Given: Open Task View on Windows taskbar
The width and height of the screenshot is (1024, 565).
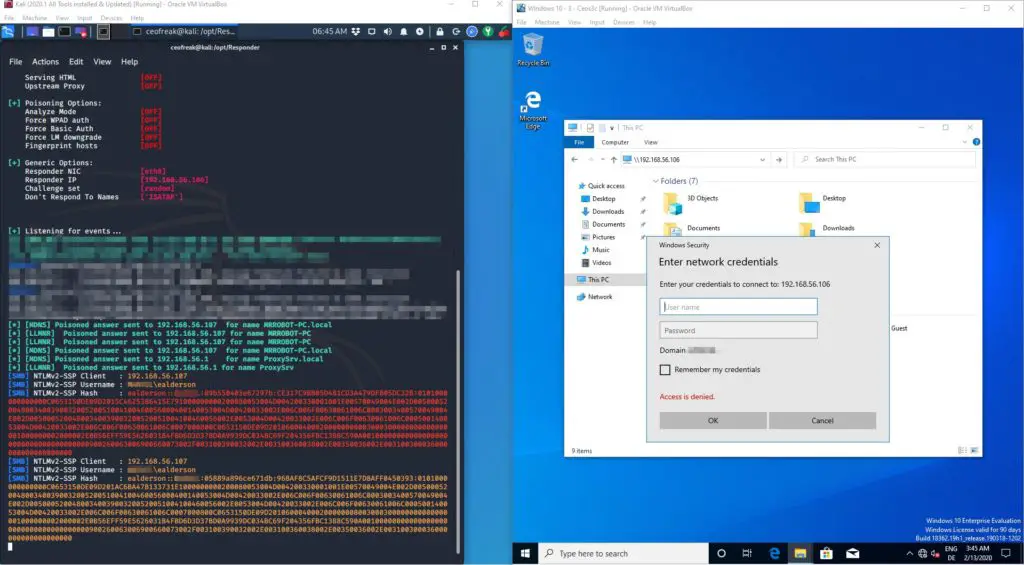Looking at the screenshot, I should pos(747,553).
